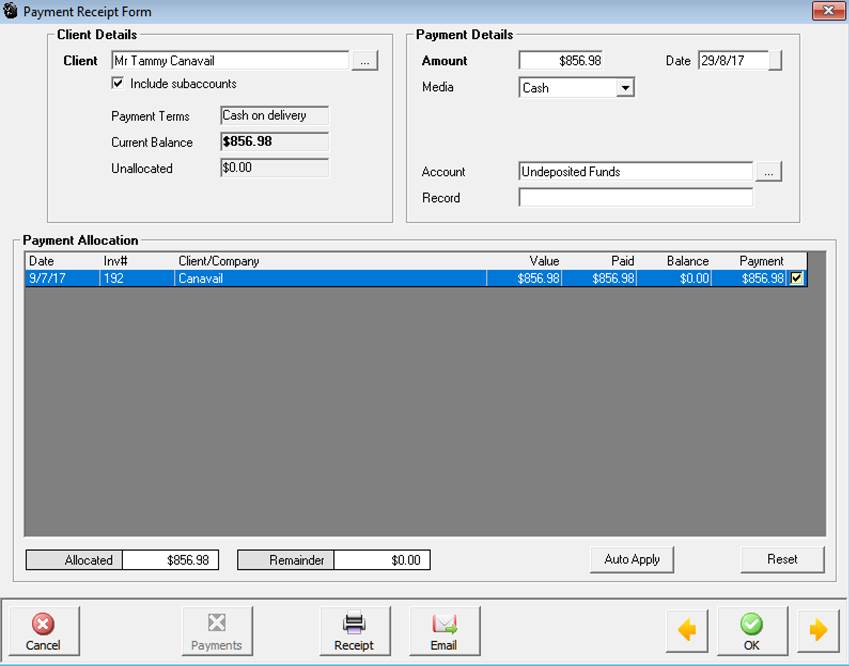The width and height of the screenshot is (849, 666).
Task: Click the Payment column header
Action: pos(748,261)
